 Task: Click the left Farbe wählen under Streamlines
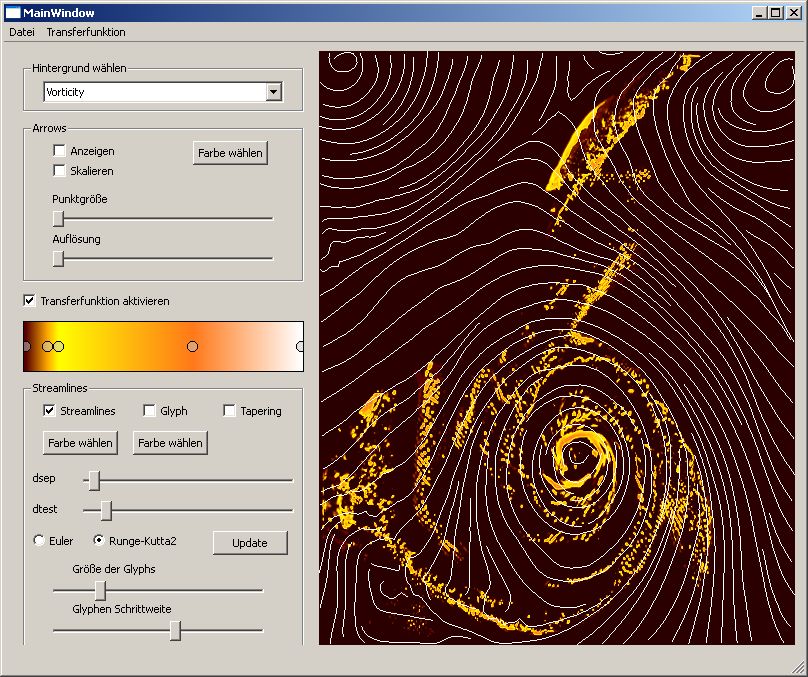[80, 443]
